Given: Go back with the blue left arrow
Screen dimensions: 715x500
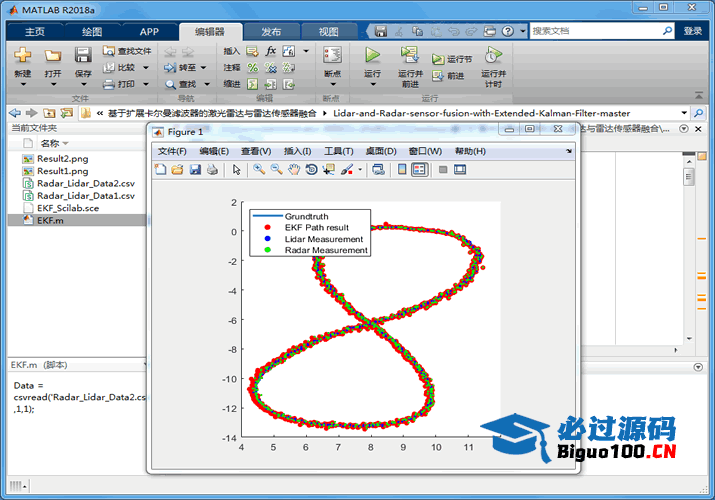Looking at the screenshot, I should click(15, 113).
